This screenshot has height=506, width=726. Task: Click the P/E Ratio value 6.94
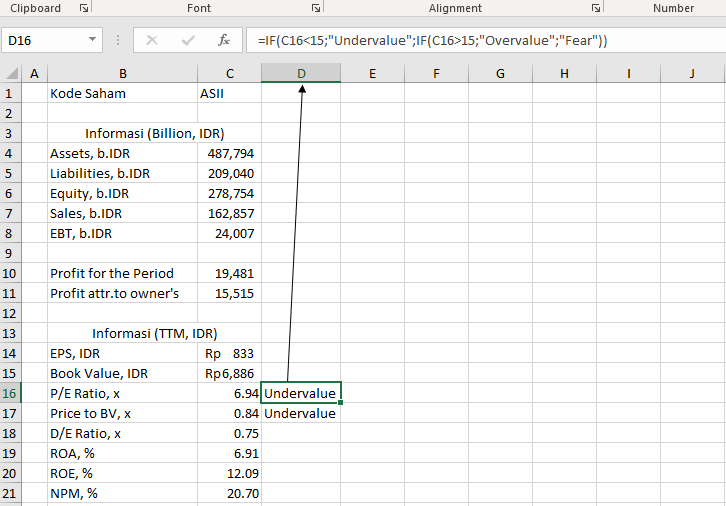pos(229,393)
